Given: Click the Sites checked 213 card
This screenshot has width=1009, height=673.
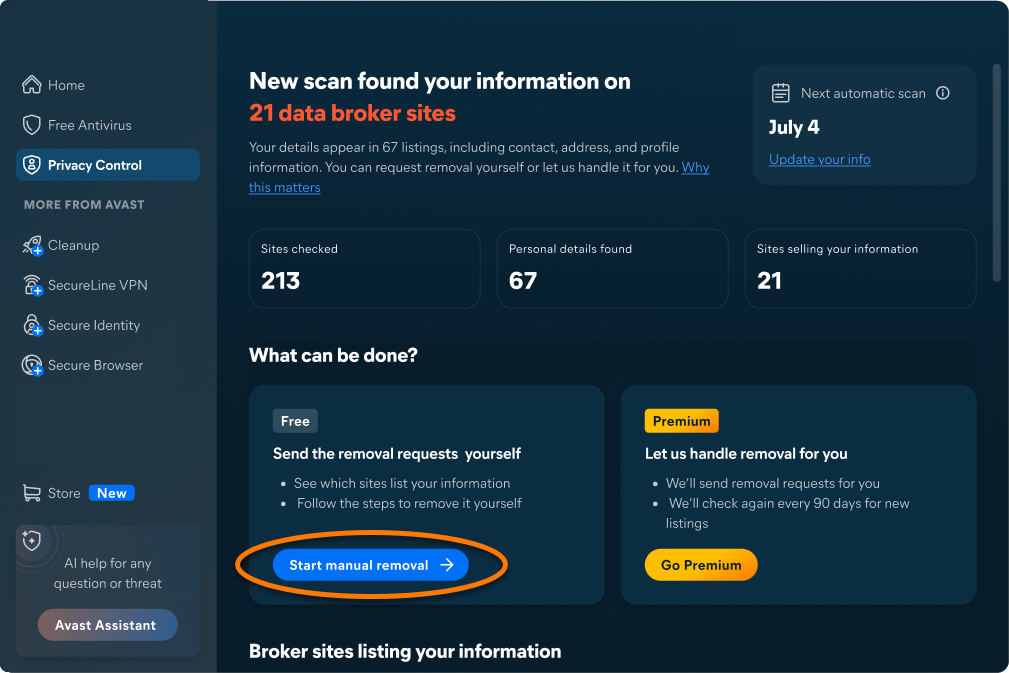Looking at the screenshot, I should tap(364, 269).
